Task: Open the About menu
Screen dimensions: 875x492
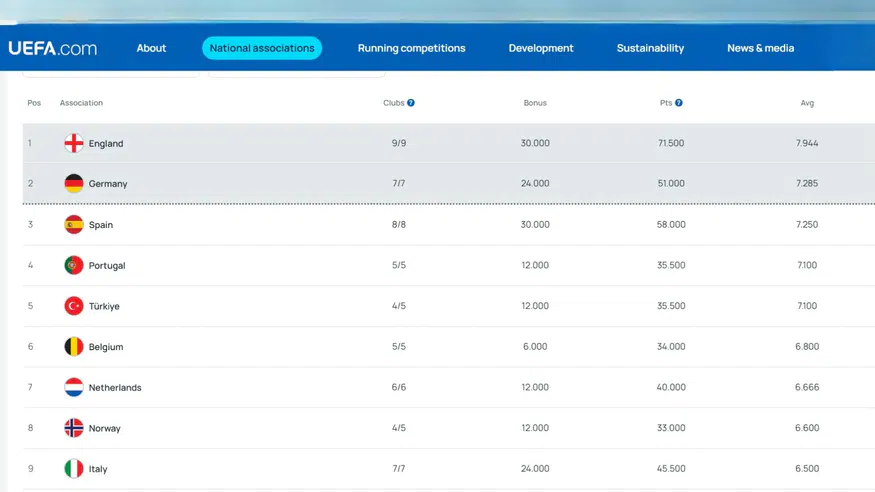Action: 151,48
